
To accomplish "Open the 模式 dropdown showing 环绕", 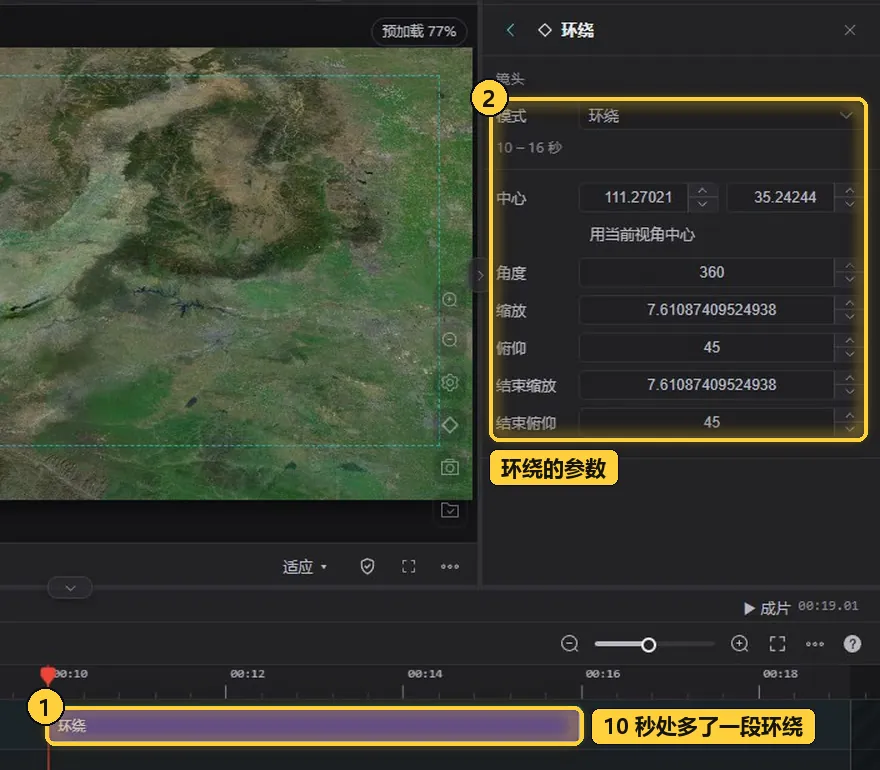I will pos(719,116).
